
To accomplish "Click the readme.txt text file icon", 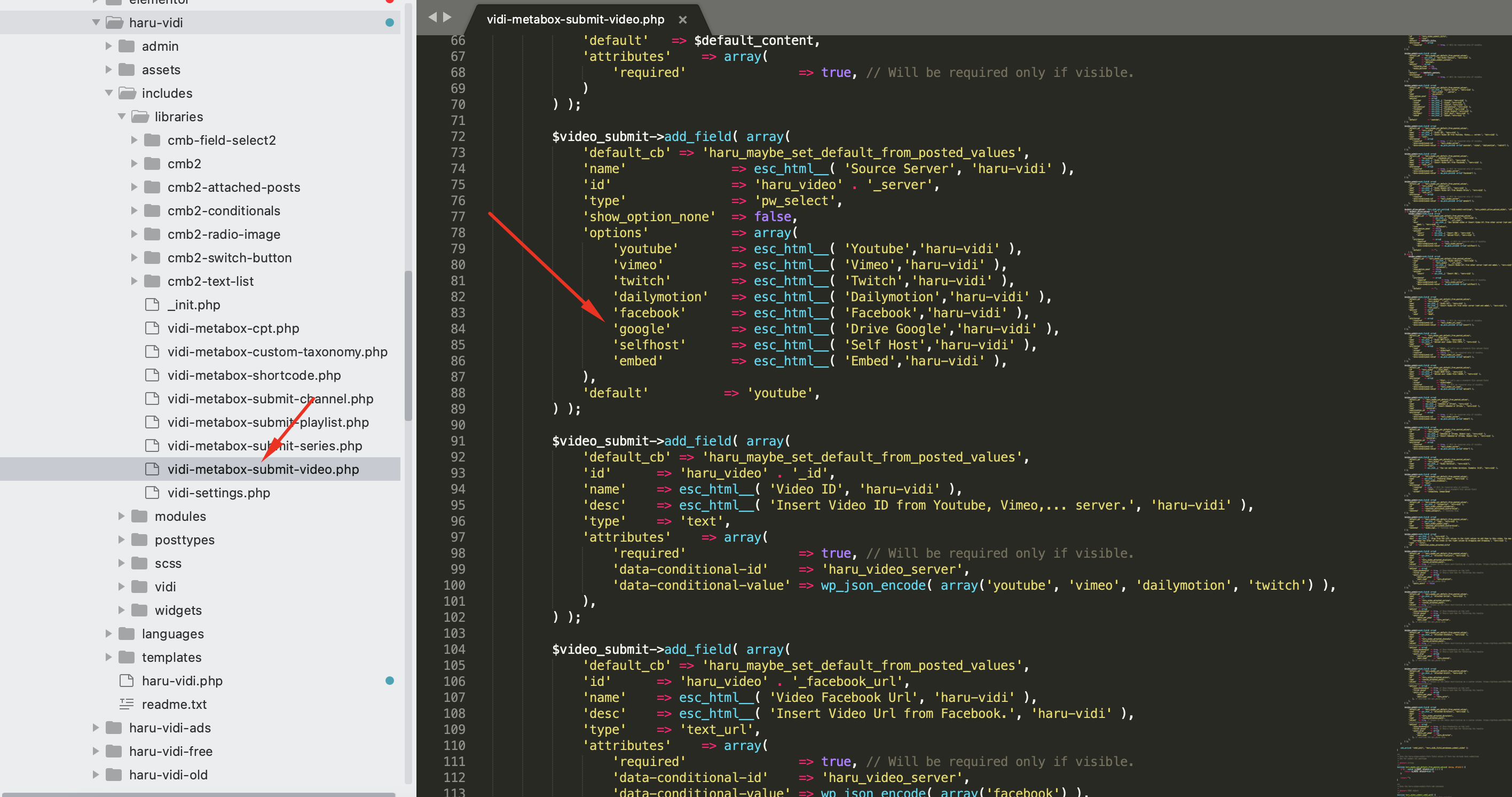I will tap(126, 704).
